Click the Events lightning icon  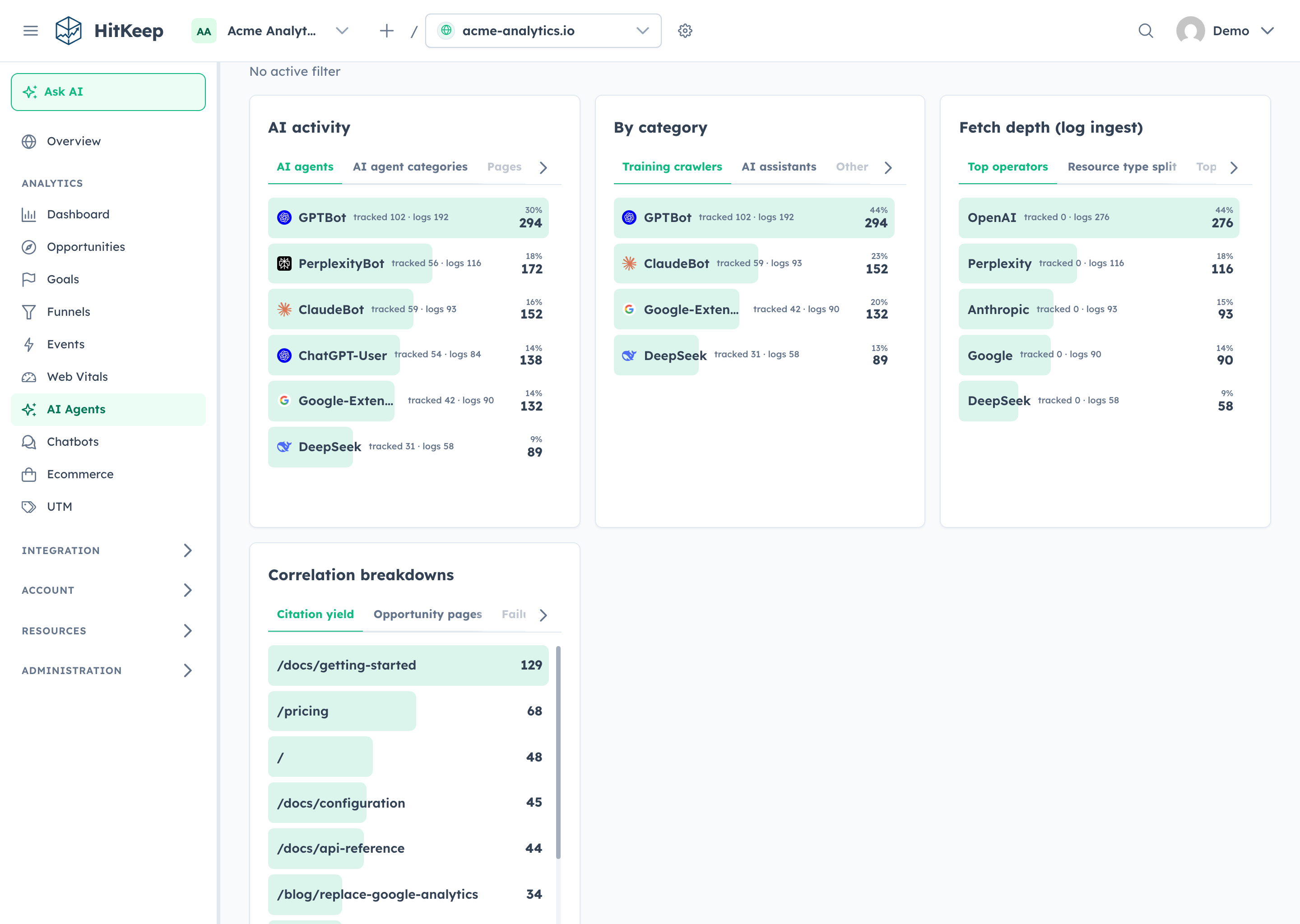[x=29, y=344]
